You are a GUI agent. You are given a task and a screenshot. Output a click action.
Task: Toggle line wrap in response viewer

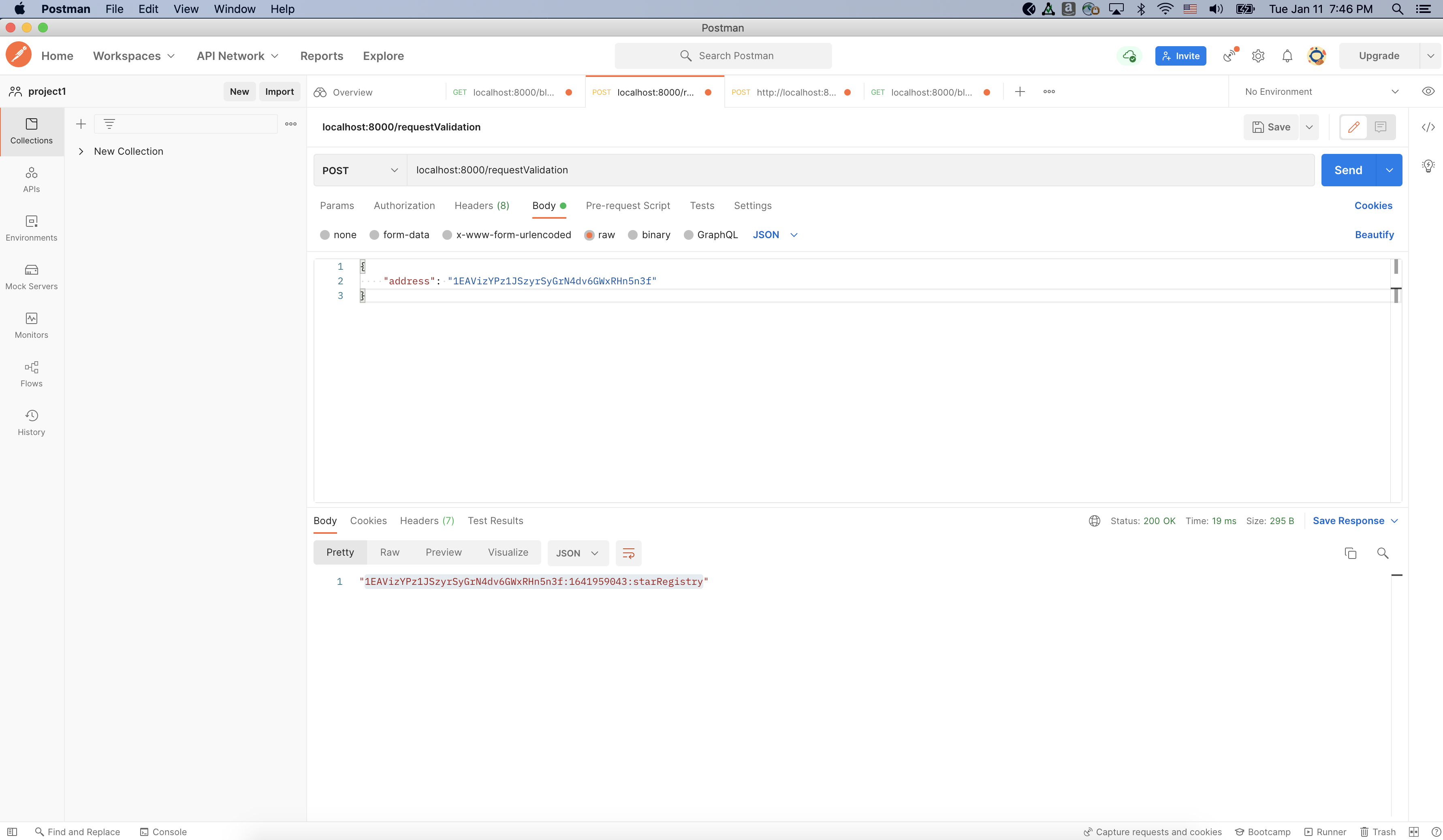[x=628, y=553]
